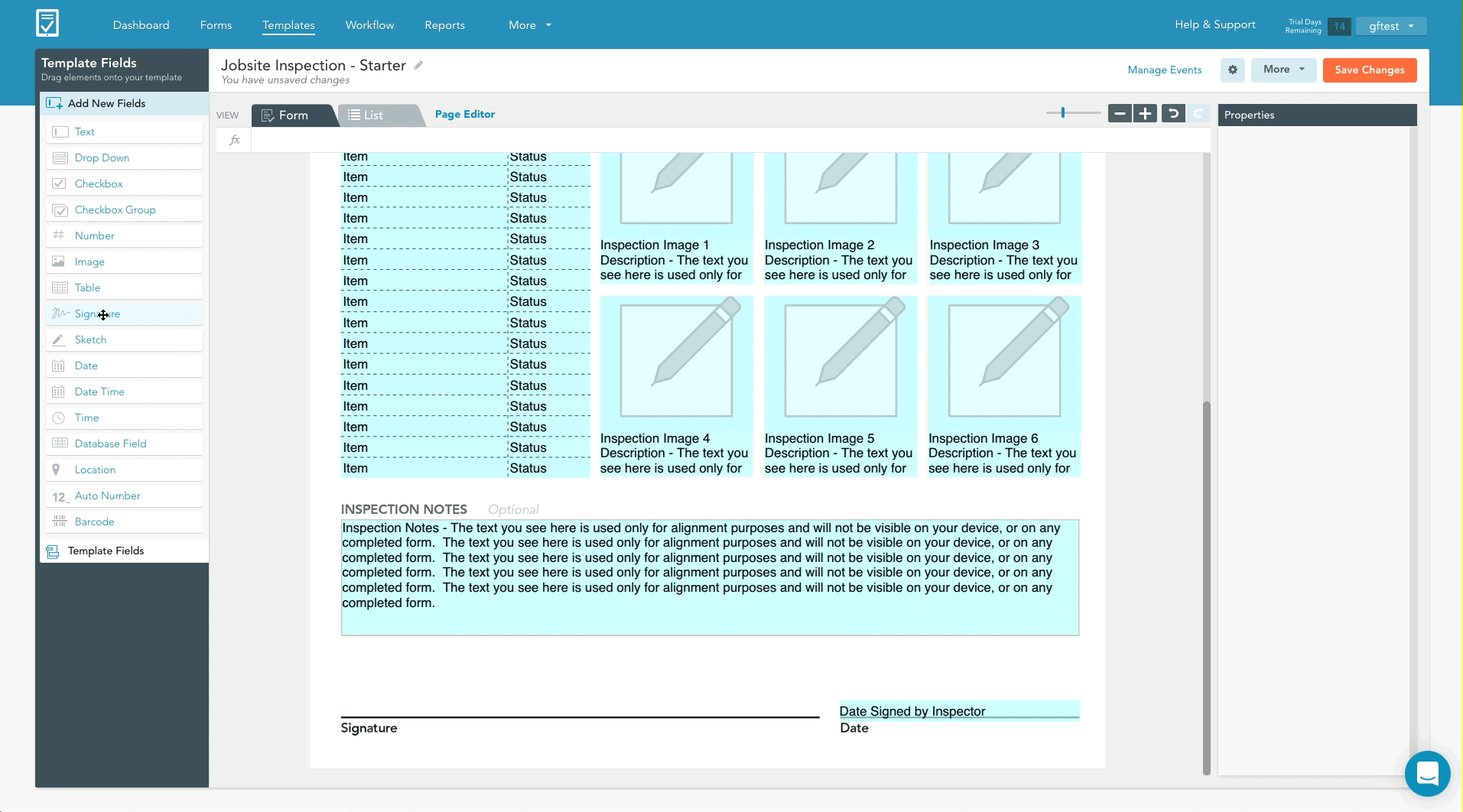Image resolution: width=1463 pixels, height=812 pixels.
Task: Open template settings gear icon
Action: tap(1233, 70)
